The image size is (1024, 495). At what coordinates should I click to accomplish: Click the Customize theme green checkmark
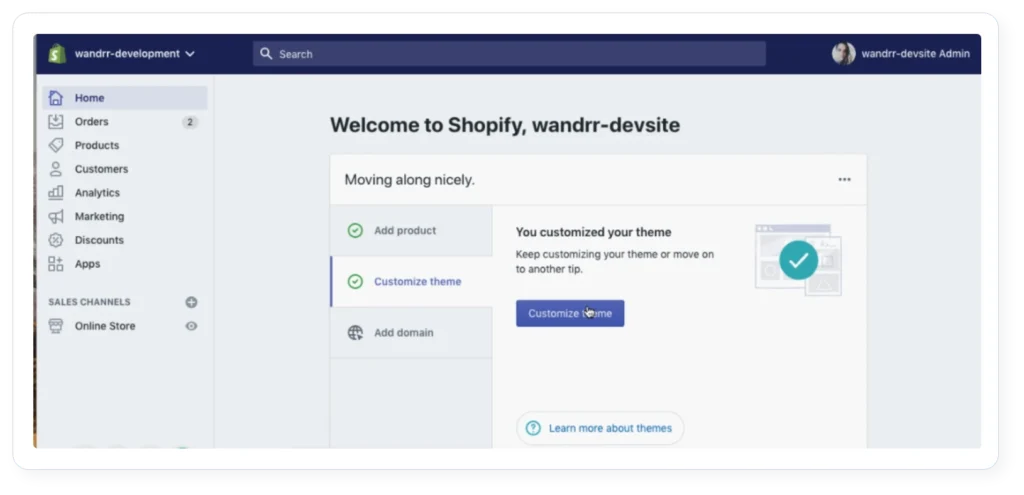coord(355,281)
